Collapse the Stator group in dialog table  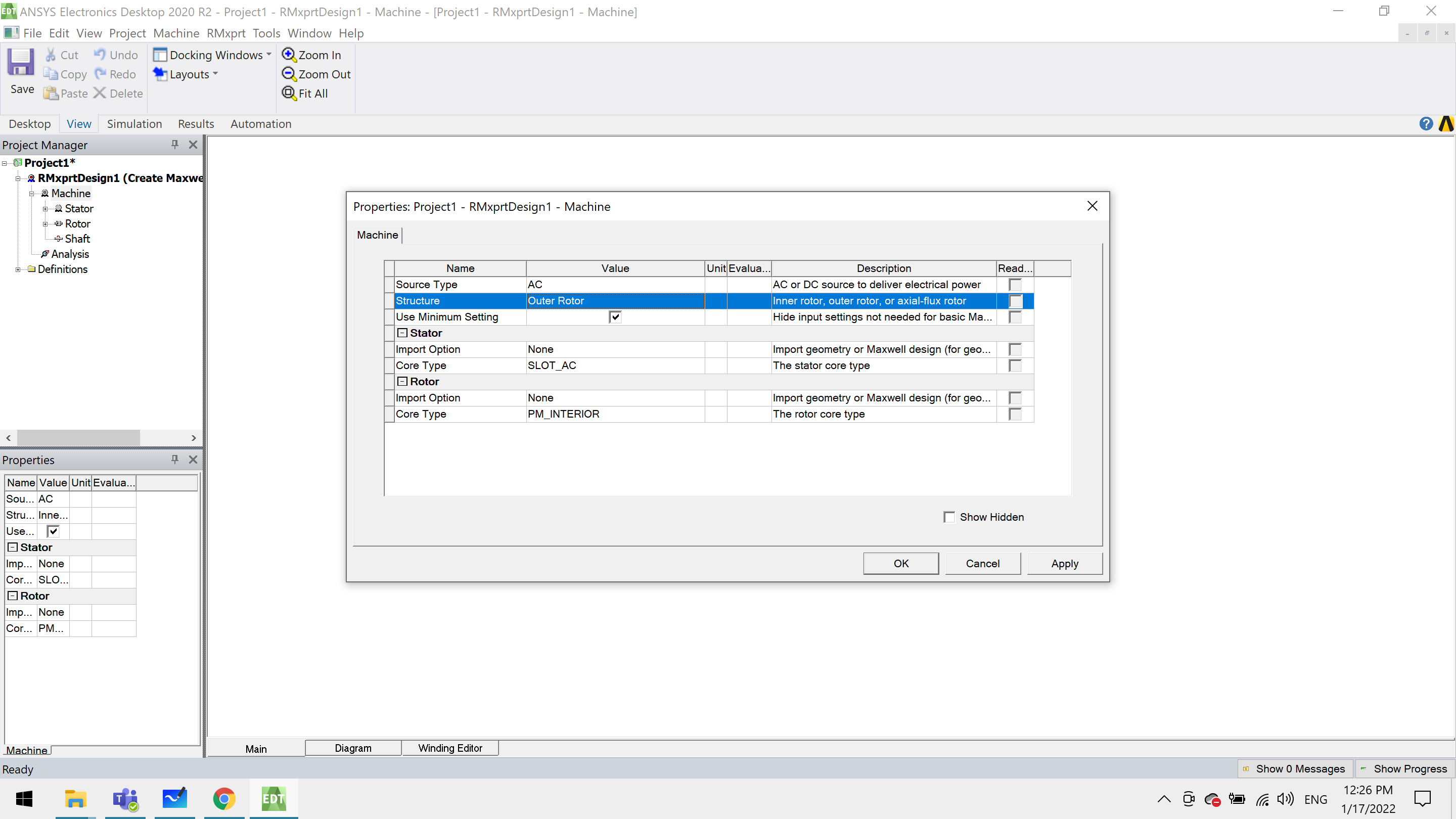pyautogui.click(x=402, y=334)
